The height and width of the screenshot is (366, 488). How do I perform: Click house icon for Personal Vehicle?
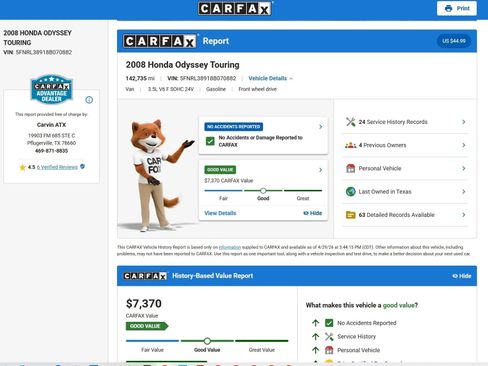pos(351,168)
